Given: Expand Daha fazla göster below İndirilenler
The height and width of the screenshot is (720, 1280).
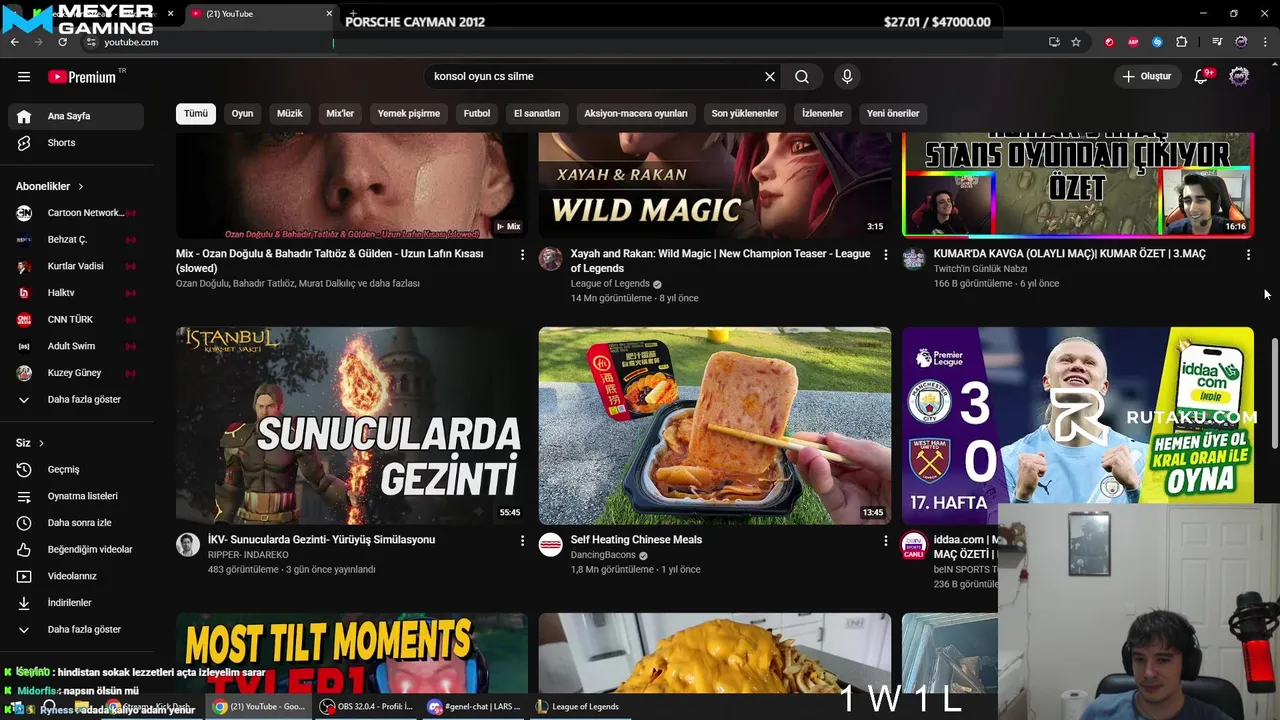Looking at the screenshot, I should (76, 630).
